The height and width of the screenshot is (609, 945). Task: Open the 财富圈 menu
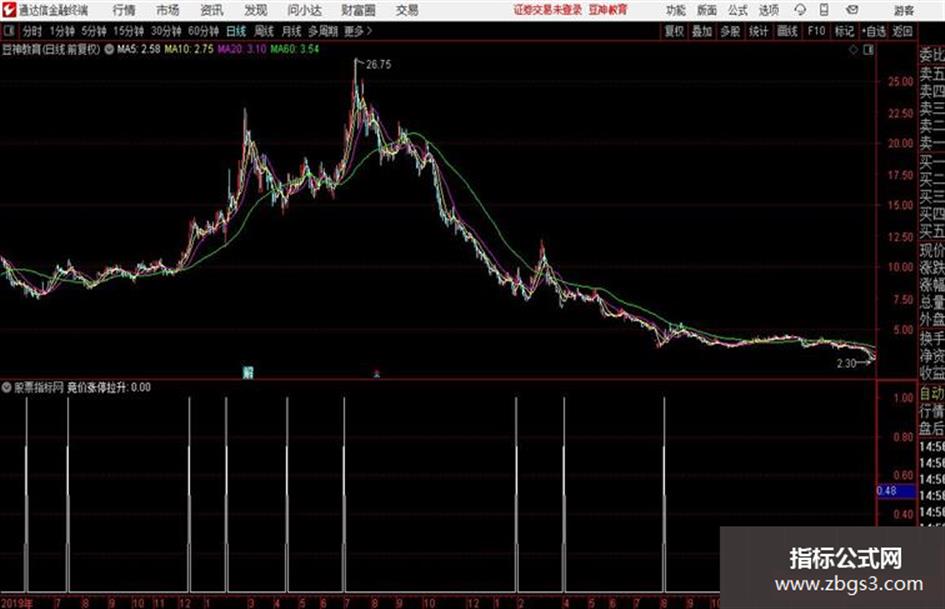(358, 10)
